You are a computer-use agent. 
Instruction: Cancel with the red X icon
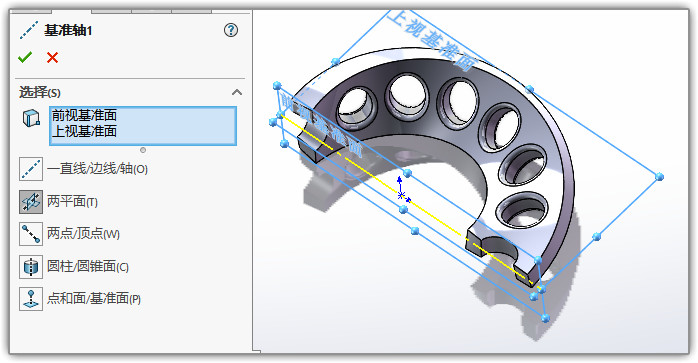point(53,57)
